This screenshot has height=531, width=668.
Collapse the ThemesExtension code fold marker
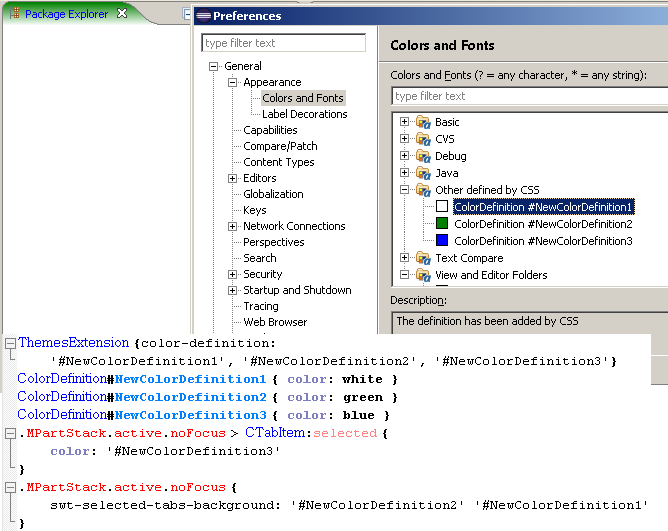pyautogui.click(x=10, y=343)
